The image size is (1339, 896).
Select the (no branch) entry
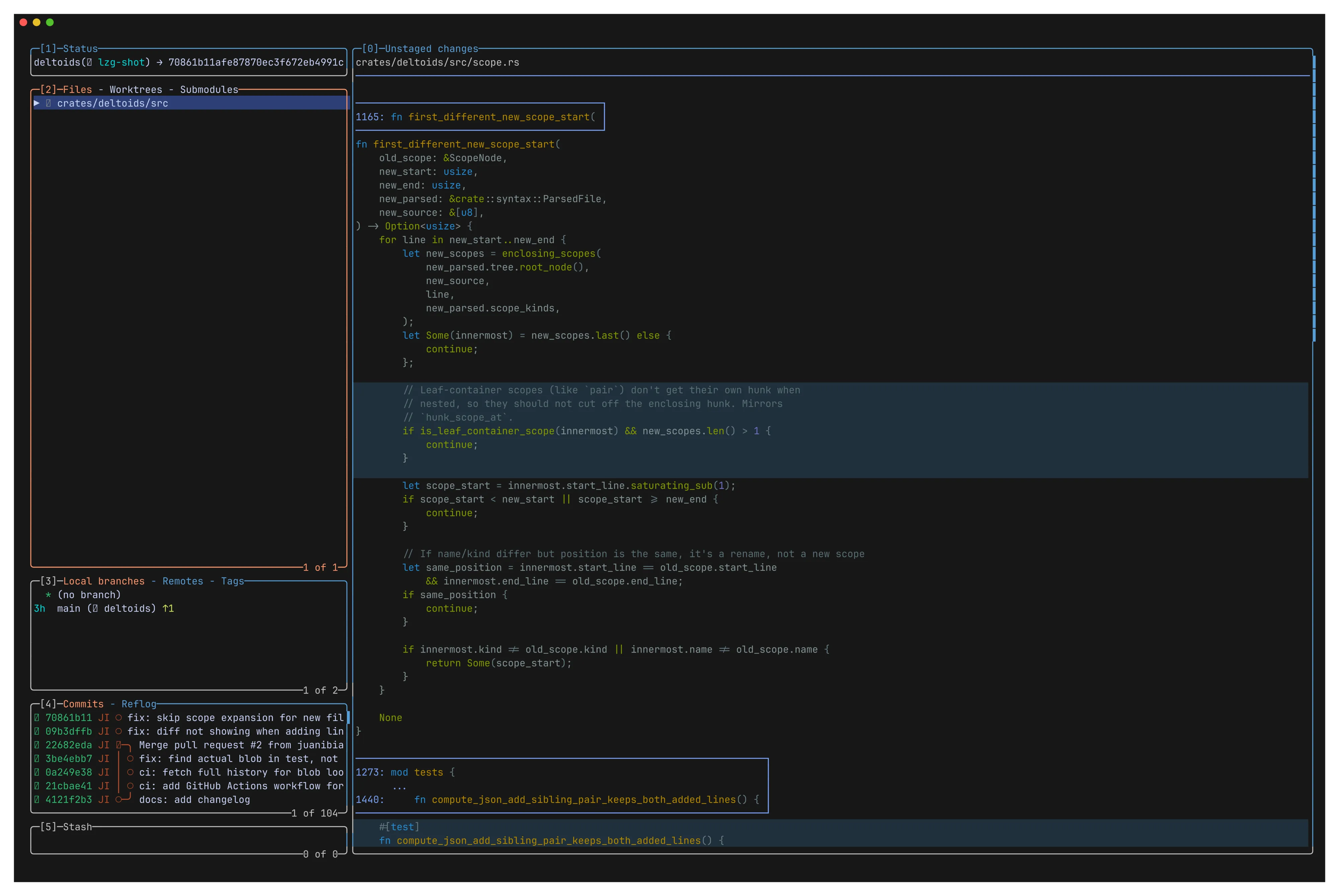(89, 595)
